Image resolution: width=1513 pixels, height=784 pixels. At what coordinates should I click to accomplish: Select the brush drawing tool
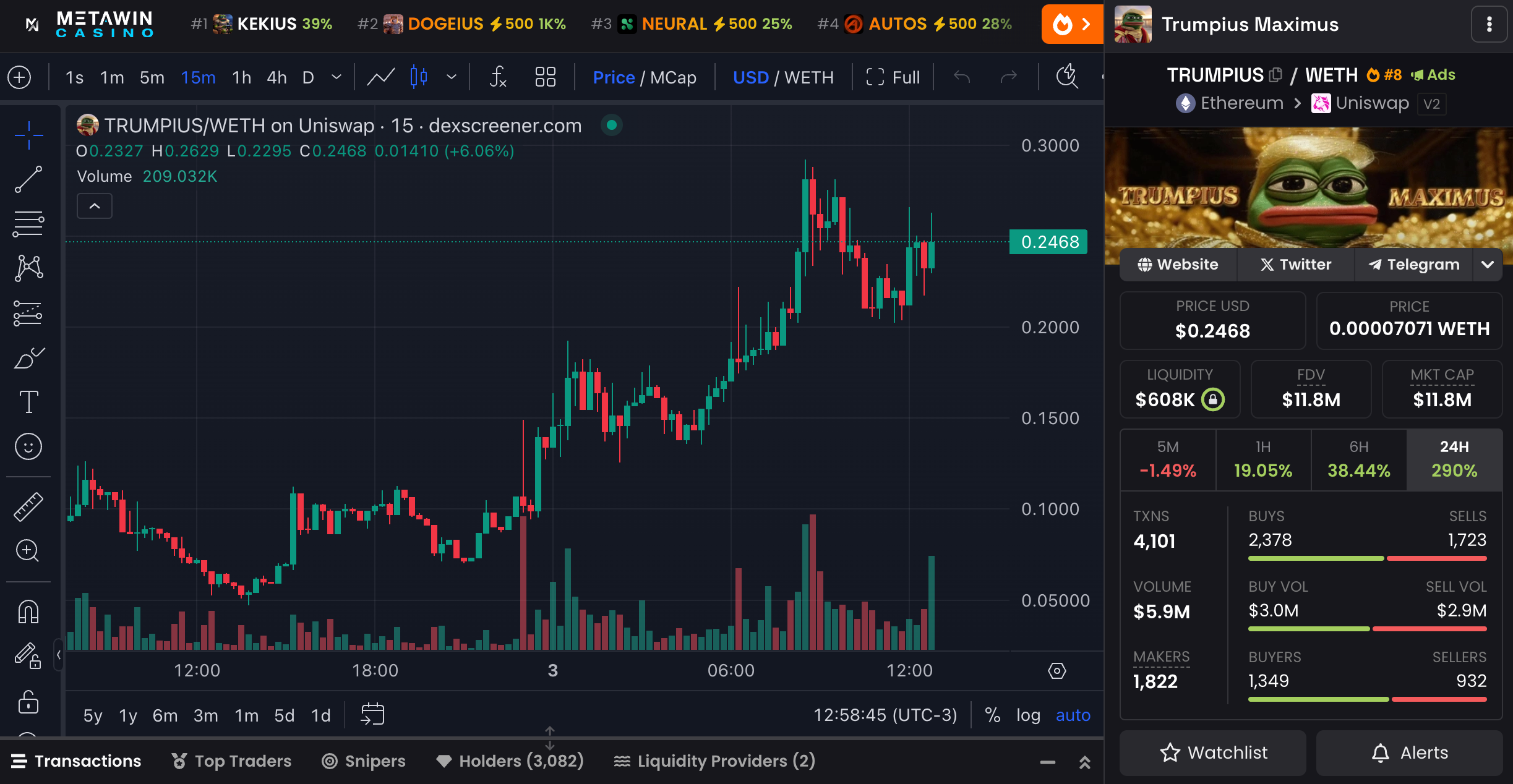pyautogui.click(x=28, y=358)
